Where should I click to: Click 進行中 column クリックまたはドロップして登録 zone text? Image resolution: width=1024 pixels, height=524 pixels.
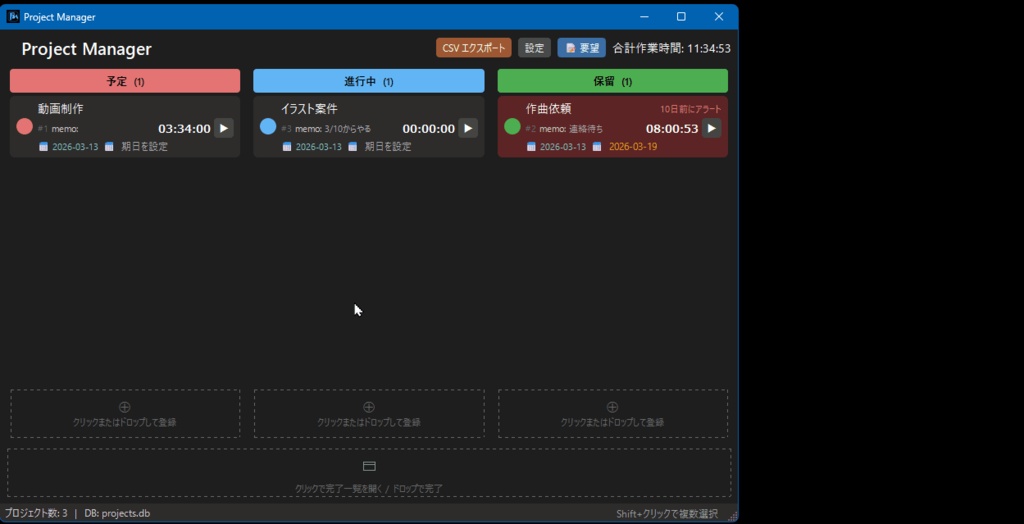click(x=369, y=423)
